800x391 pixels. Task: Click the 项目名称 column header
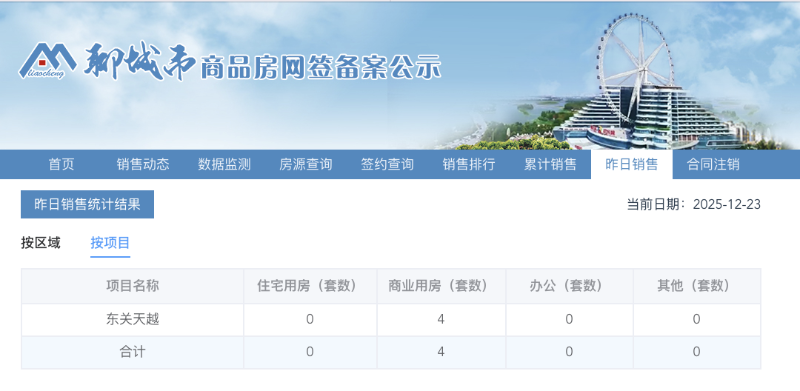coord(133,286)
